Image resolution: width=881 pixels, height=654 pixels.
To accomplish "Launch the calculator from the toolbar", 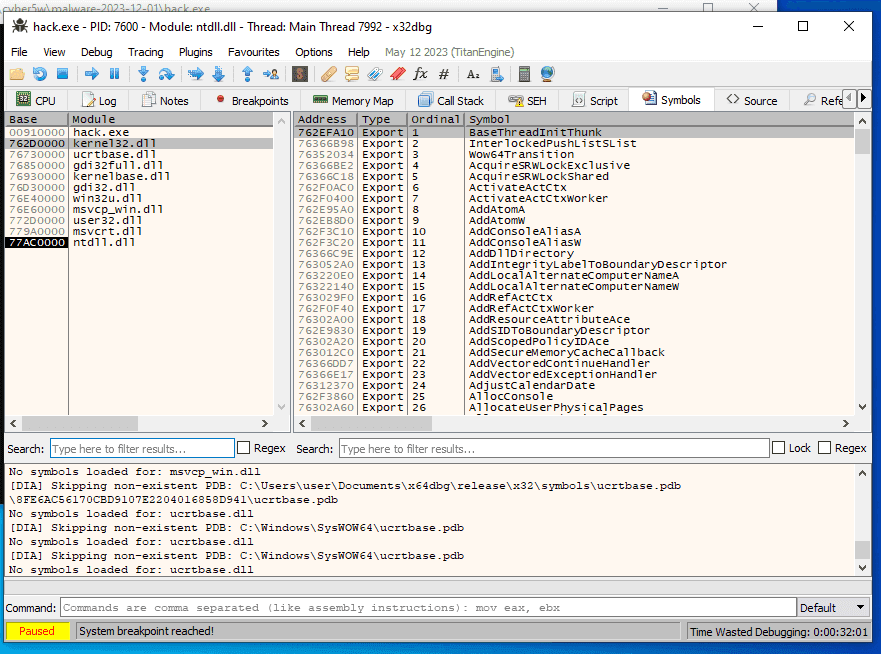I will (523, 74).
